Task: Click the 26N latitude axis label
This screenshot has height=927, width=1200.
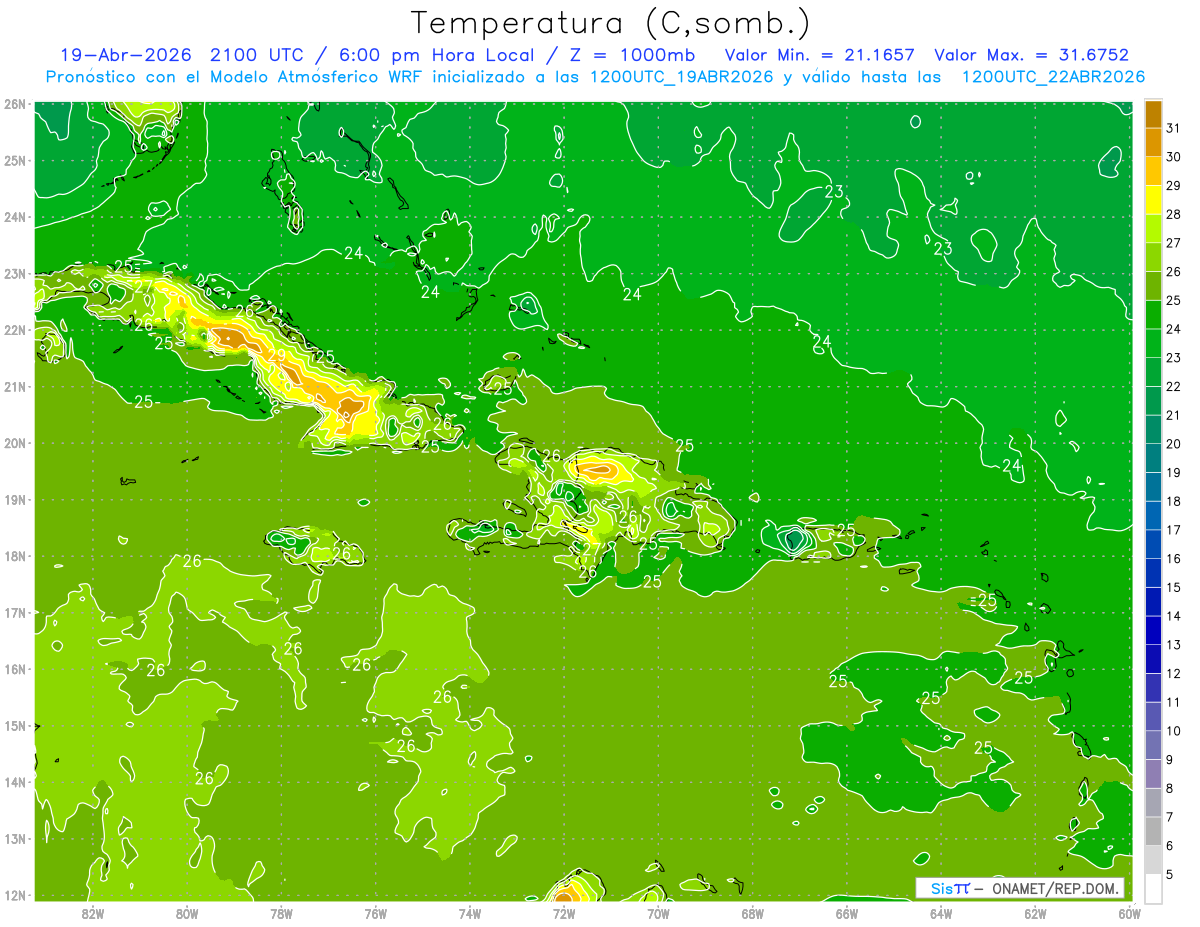Action: click(x=14, y=104)
